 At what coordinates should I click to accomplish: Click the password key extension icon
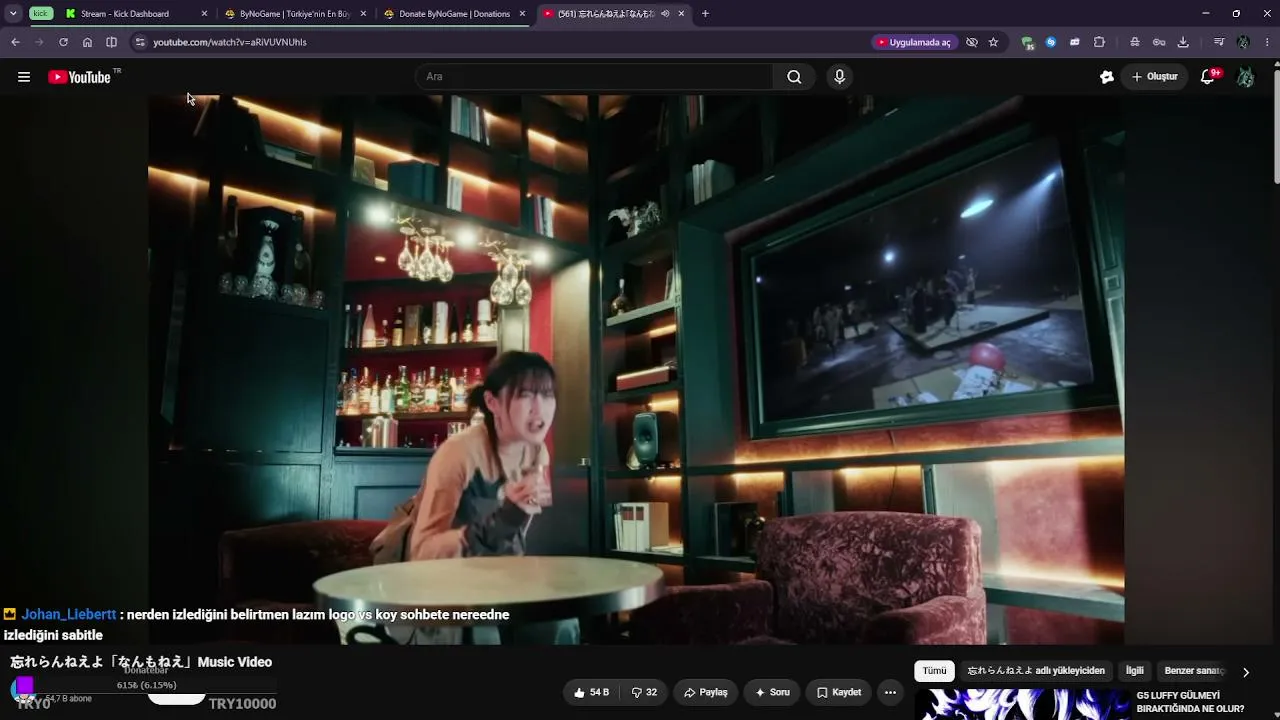(x=1159, y=42)
